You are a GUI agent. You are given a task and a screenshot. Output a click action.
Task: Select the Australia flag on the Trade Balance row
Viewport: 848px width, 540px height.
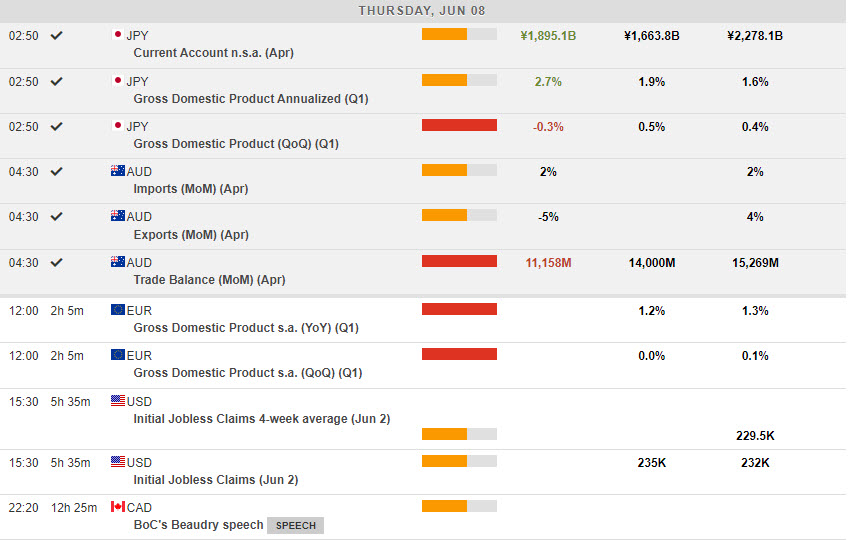point(117,262)
